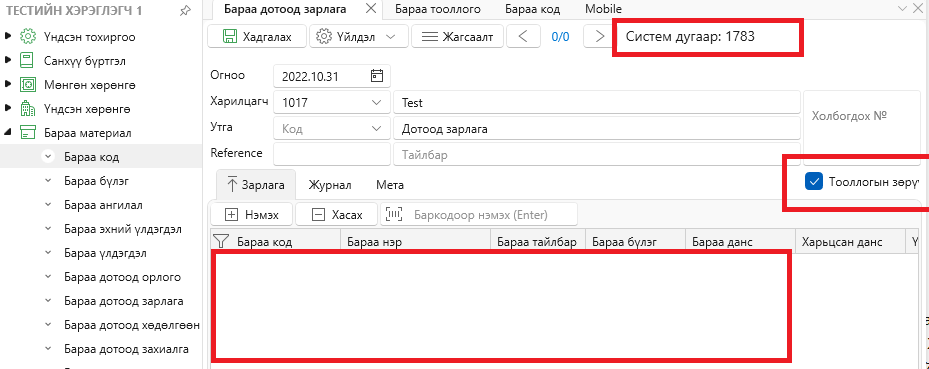Toggle the Тооллогын зөрүү checkbox
Viewport: 929px width, 369px height.
(814, 182)
